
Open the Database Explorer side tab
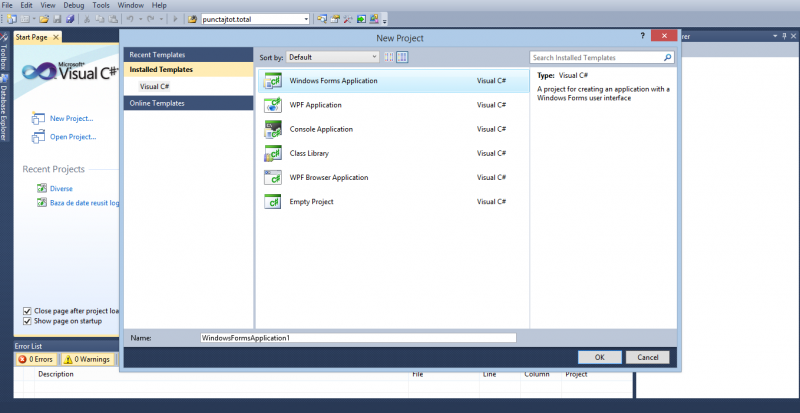[x=4, y=108]
